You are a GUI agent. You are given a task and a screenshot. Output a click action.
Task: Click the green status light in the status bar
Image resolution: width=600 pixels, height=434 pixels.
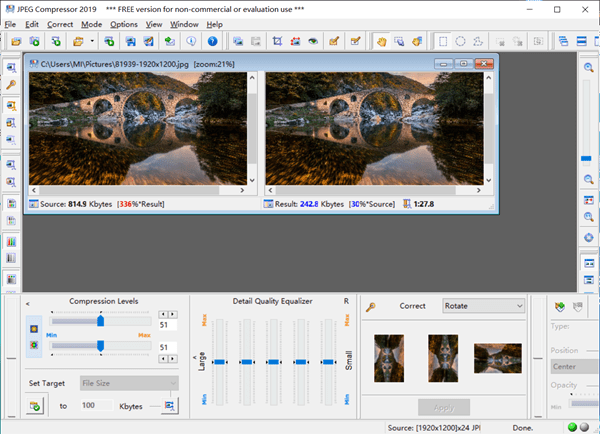tap(572, 427)
